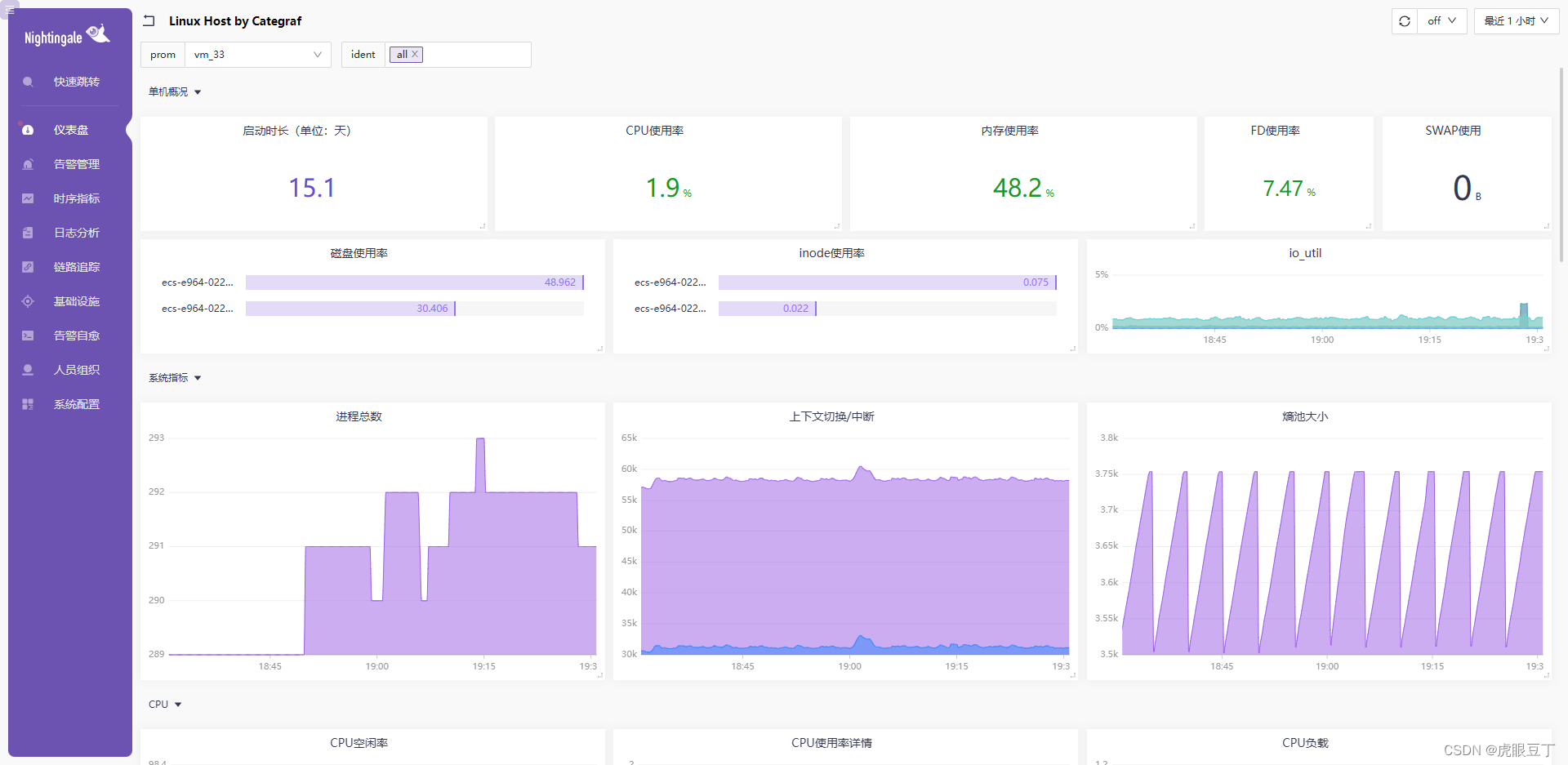Click the 1.9% CPU usage value
1568x765 pixels.
[668, 188]
